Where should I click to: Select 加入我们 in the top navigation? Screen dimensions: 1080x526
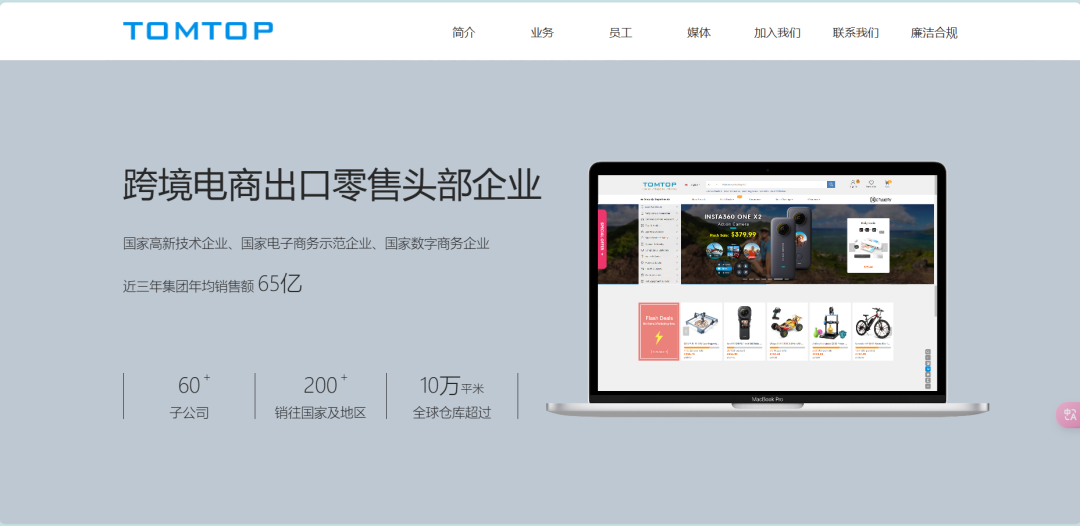coord(777,32)
